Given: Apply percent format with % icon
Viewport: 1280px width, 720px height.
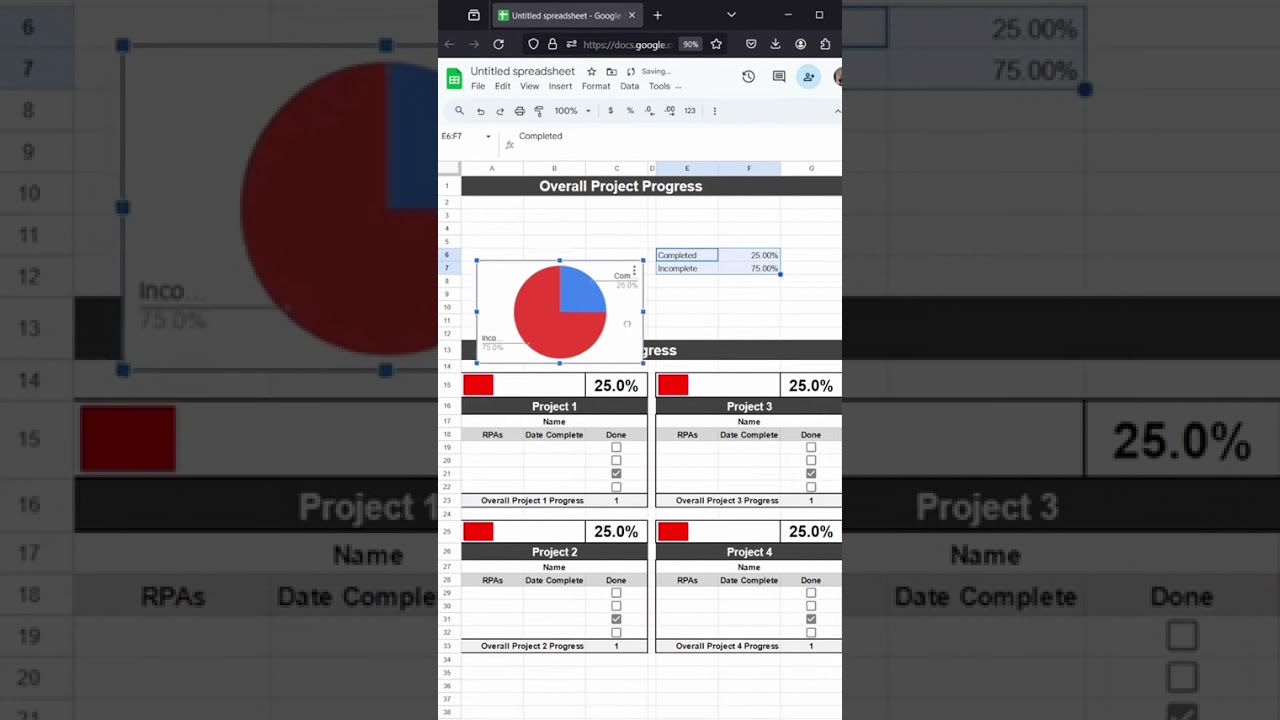Looking at the screenshot, I should click(630, 111).
